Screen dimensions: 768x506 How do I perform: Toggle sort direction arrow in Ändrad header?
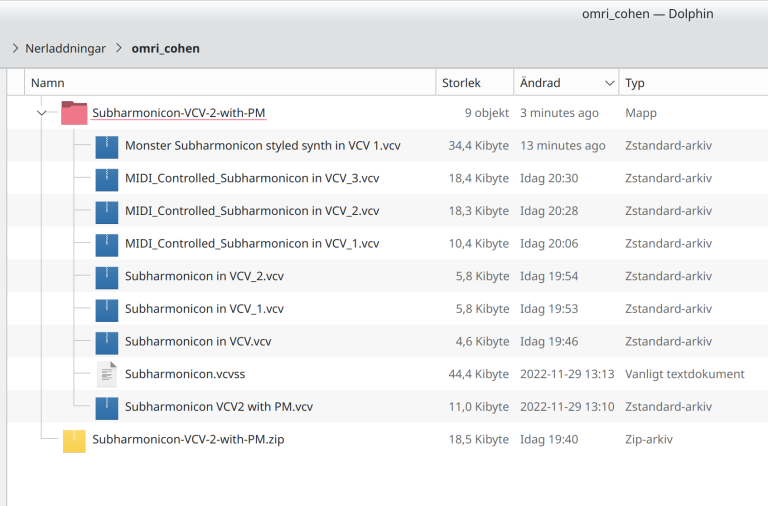[x=609, y=83]
